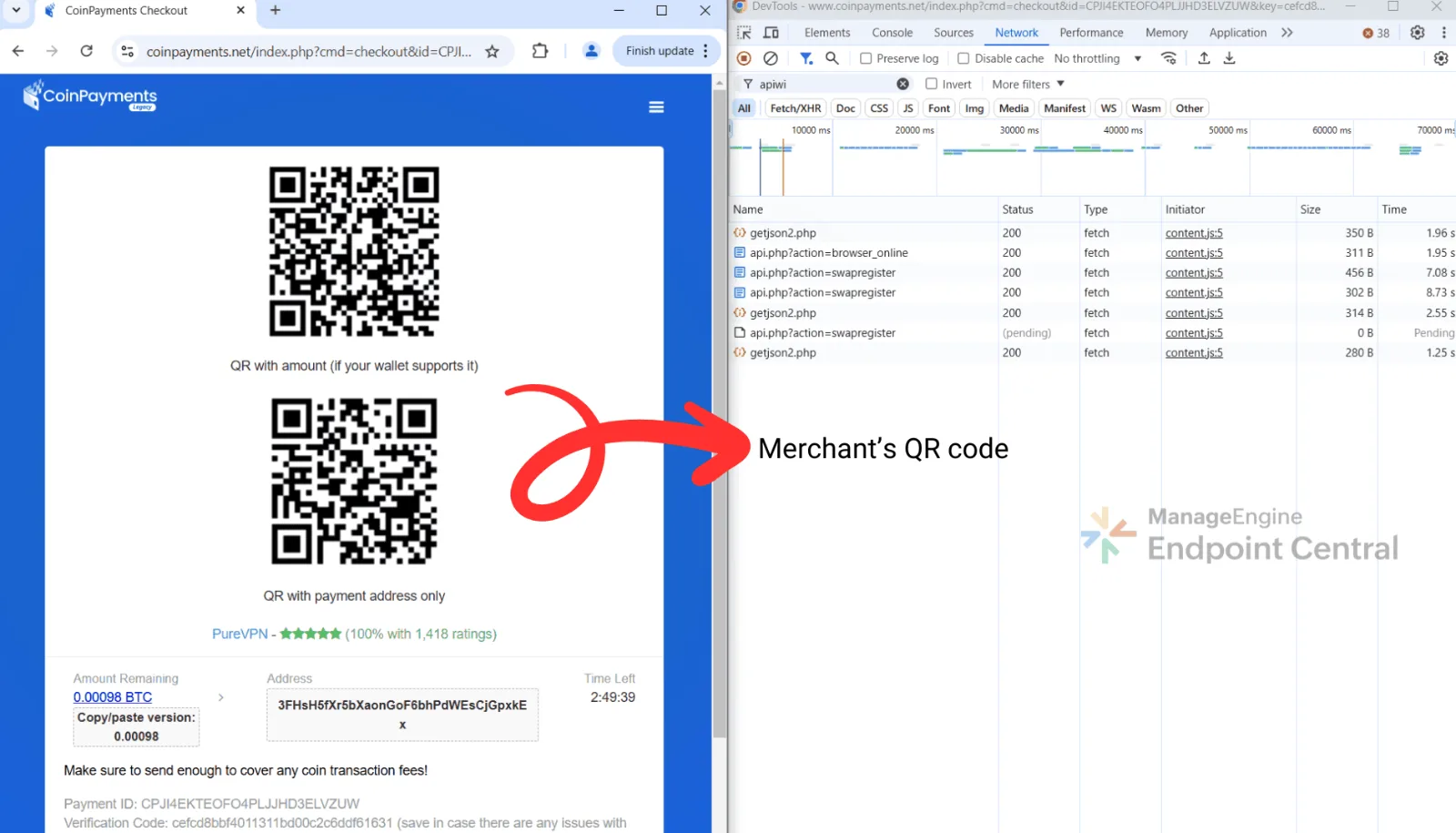Screen dimensions: 1456x833
Task: Toggle device toolbar emulation
Action: [771, 33]
